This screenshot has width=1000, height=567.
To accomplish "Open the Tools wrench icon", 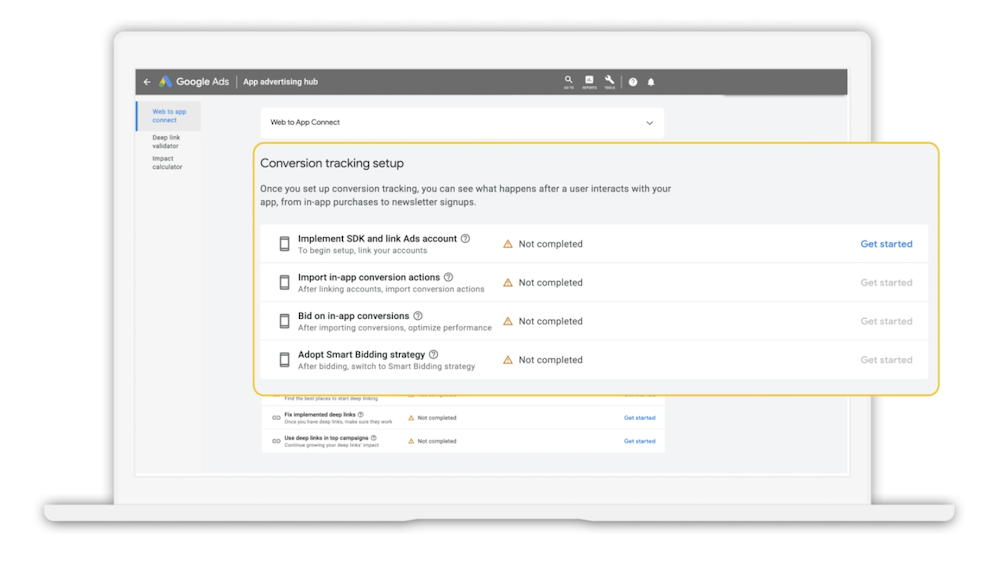I will 609,81.
